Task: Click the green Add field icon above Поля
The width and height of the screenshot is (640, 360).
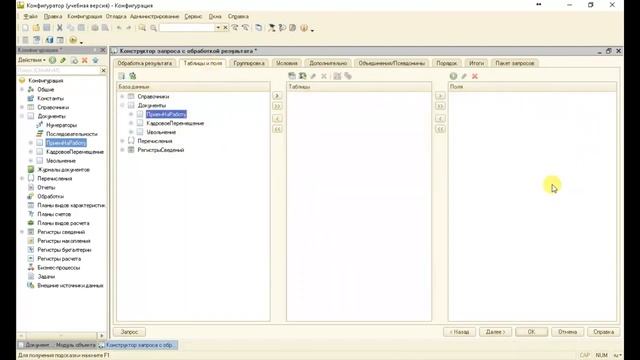Action: click(x=453, y=76)
